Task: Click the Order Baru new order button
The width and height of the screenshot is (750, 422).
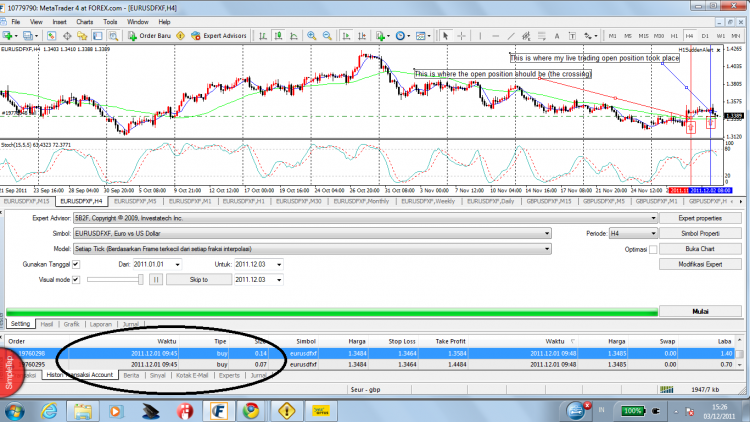Action: click(x=150, y=36)
